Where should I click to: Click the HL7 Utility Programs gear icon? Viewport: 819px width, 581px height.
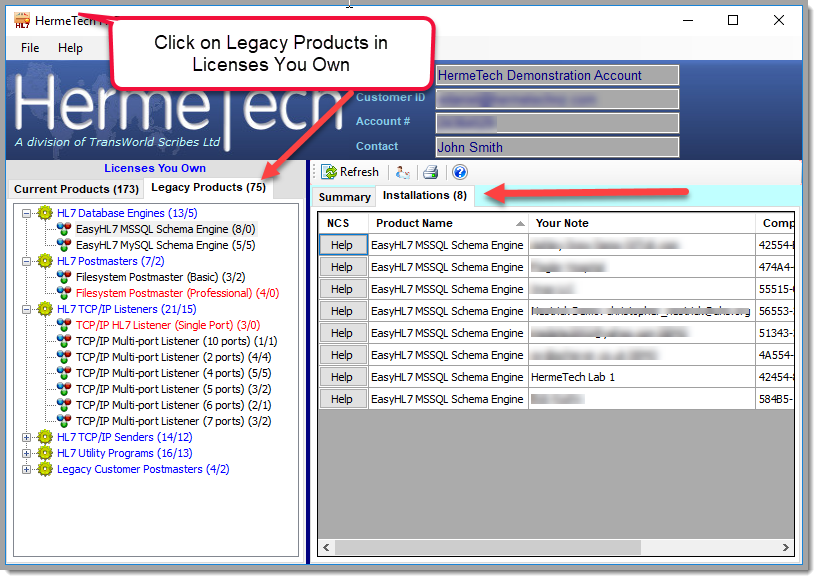[x=45, y=453]
